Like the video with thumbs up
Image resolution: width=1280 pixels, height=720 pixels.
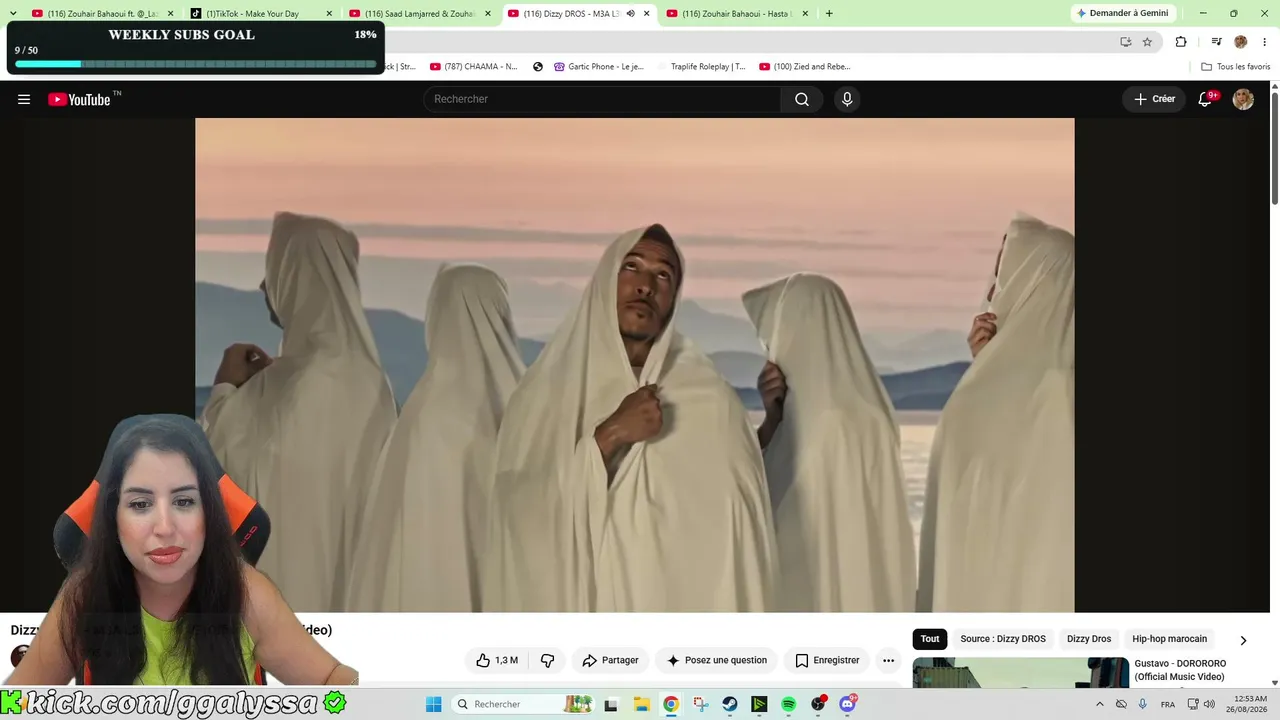click(x=497, y=660)
